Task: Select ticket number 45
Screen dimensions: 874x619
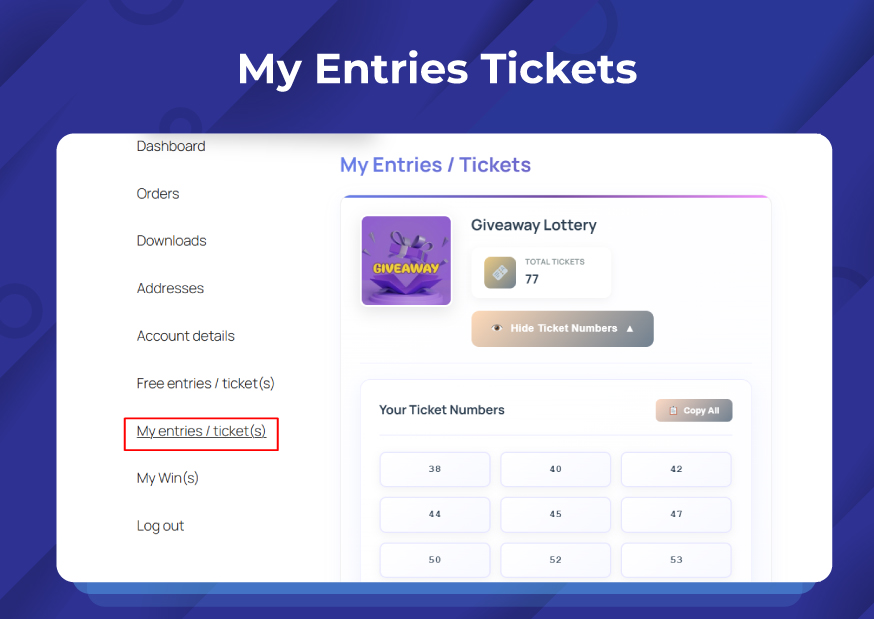Action: tap(555, 514)
